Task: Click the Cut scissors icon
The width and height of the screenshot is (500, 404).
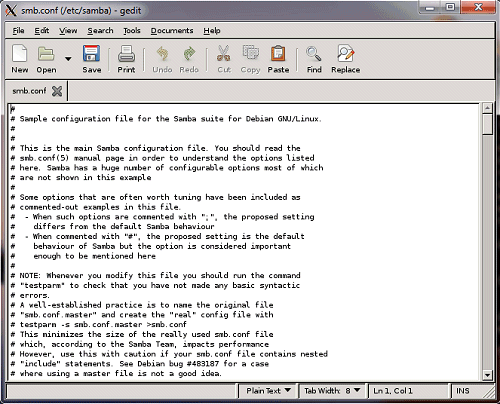Action: click(224, 53)
